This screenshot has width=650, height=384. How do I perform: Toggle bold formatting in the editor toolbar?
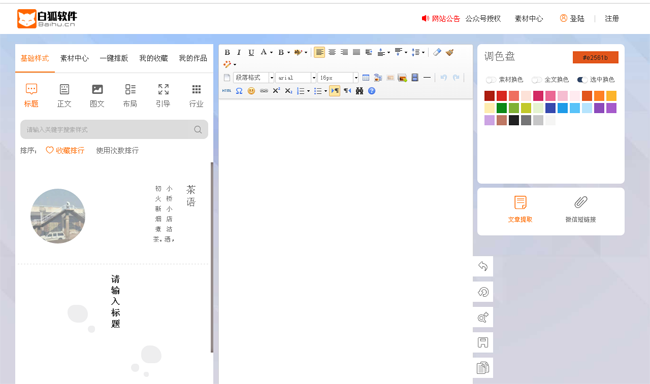click(x=227, y=52)
